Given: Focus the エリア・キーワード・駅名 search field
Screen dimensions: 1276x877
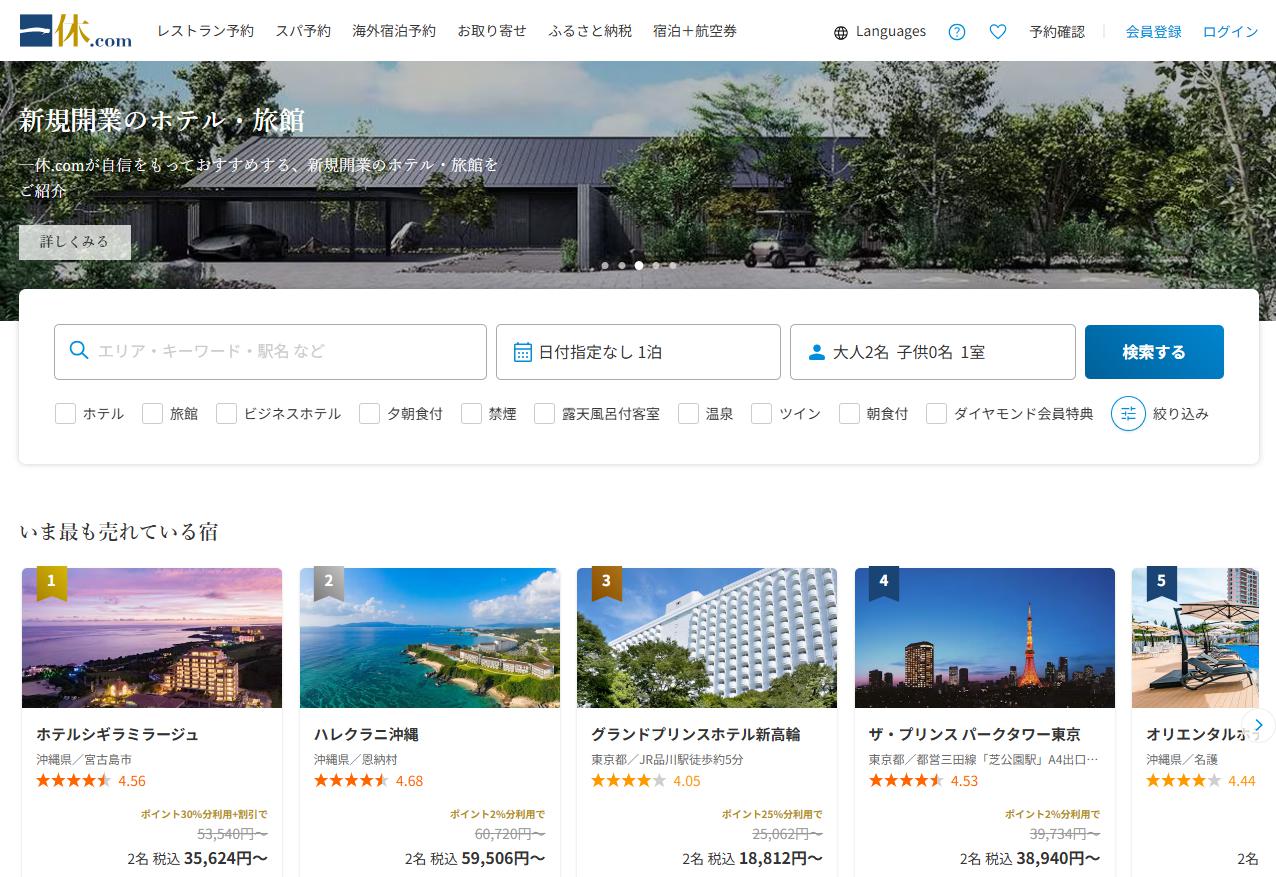Looking at the screenshot, I should (x=270, y=352).
